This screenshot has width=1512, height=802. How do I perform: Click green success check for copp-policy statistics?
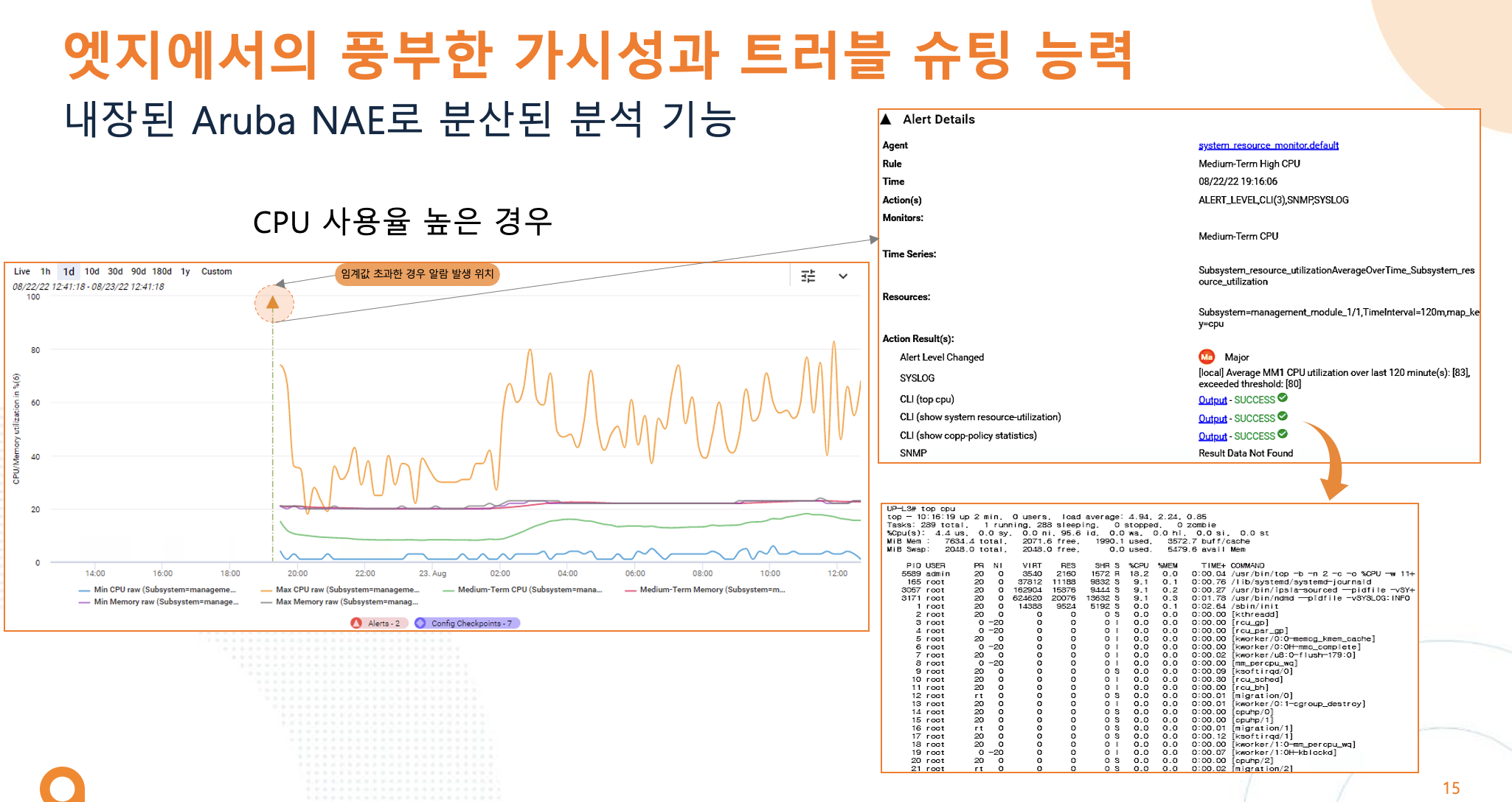point(1283,434)
